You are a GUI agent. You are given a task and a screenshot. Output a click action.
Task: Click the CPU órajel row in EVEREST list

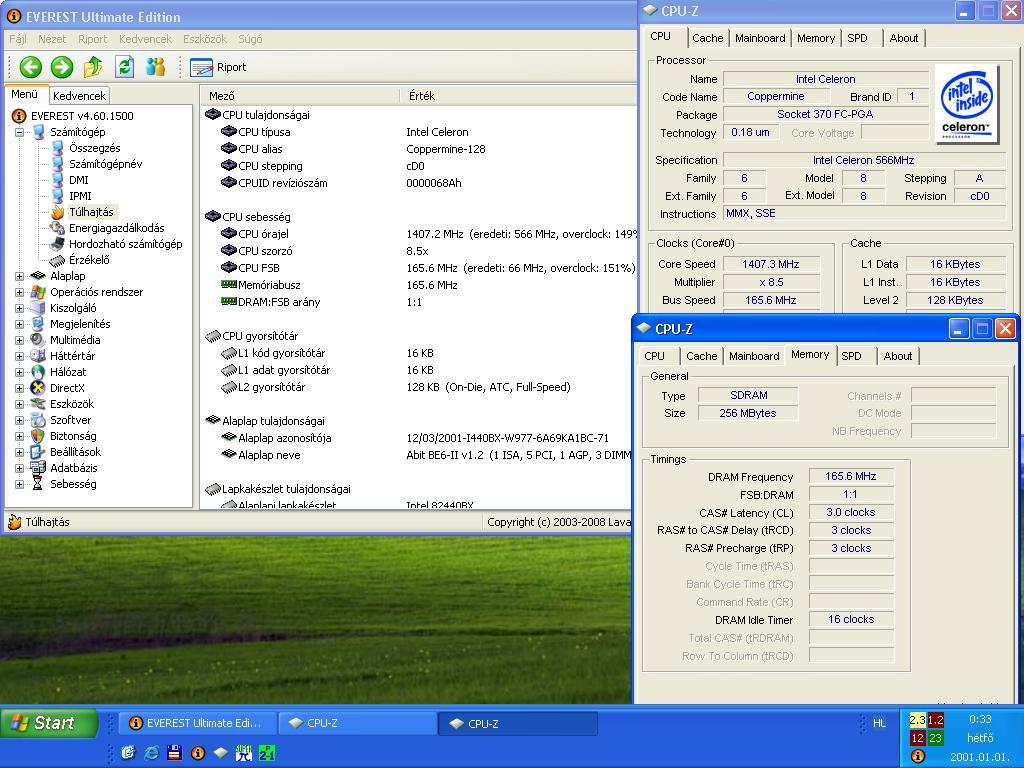click(x=418, y=234)
